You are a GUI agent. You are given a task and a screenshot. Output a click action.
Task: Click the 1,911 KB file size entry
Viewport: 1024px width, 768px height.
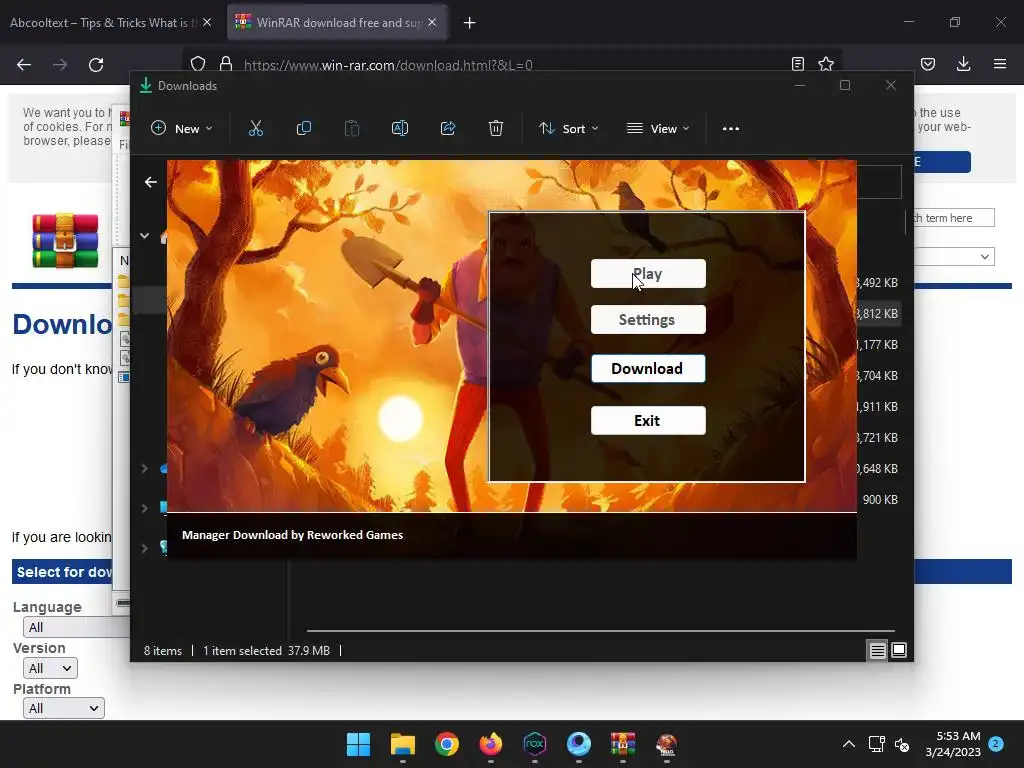point(877,406)
